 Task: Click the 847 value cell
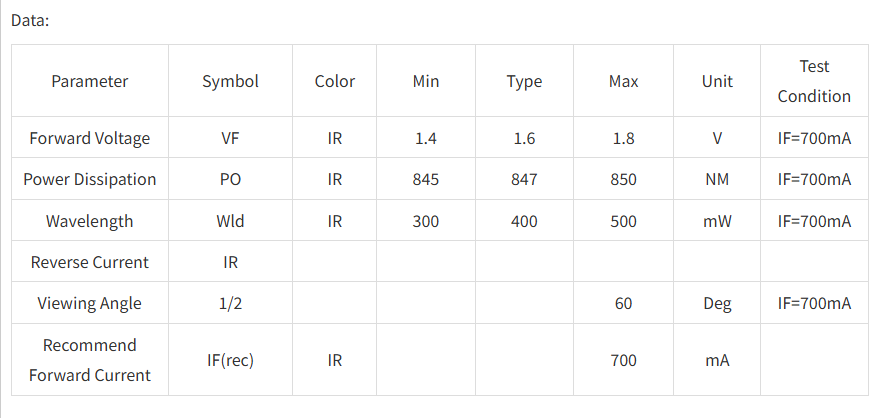tap(524, 180)
